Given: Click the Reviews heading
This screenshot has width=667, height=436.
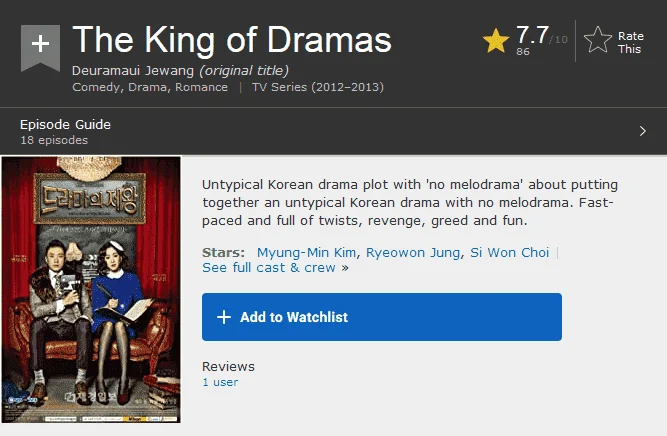Looking at the screenshot, I should (x=228, y=366).
